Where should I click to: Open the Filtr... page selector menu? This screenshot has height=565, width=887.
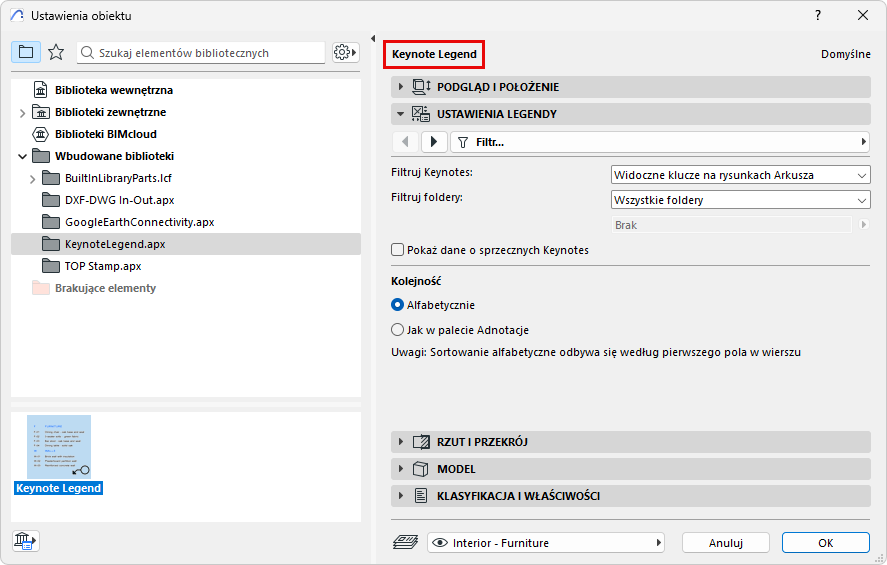[x=660, y=142]
